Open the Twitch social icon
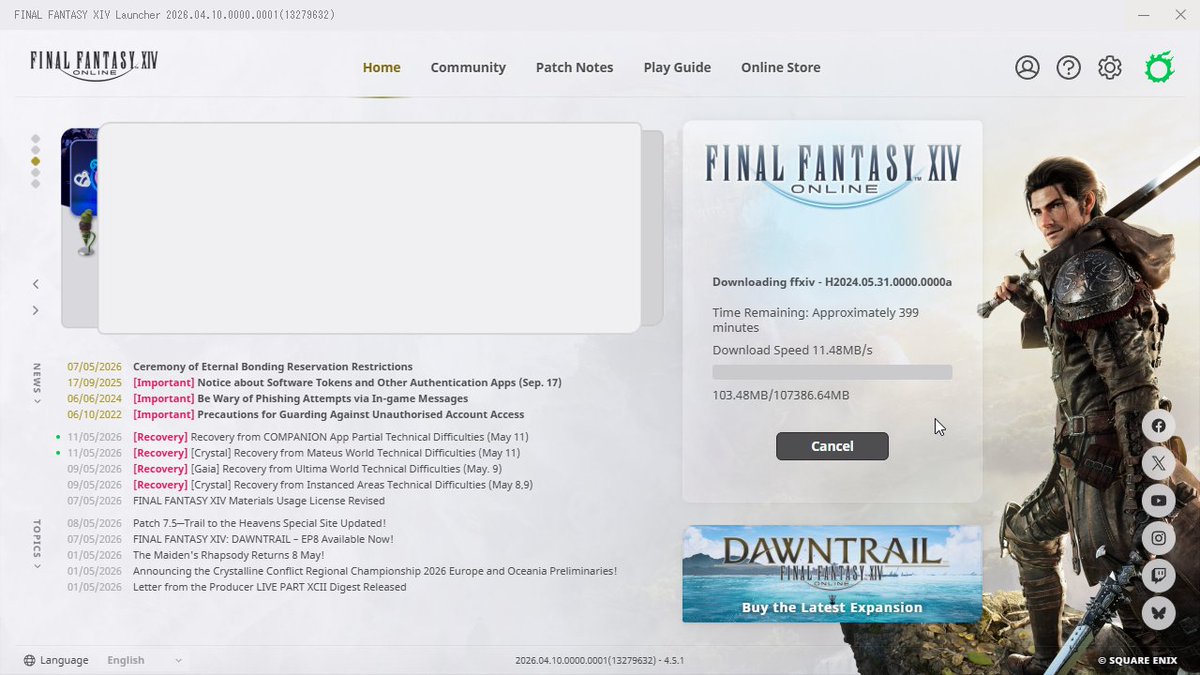This screenshot has width=1200, height=675. pos(1158,576)
